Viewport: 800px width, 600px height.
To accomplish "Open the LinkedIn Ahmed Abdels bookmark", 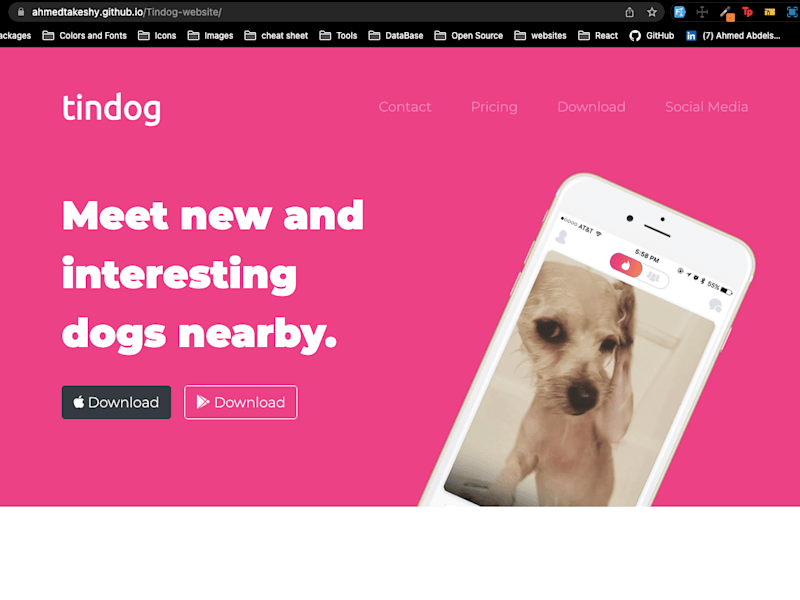I will (733, 36).
